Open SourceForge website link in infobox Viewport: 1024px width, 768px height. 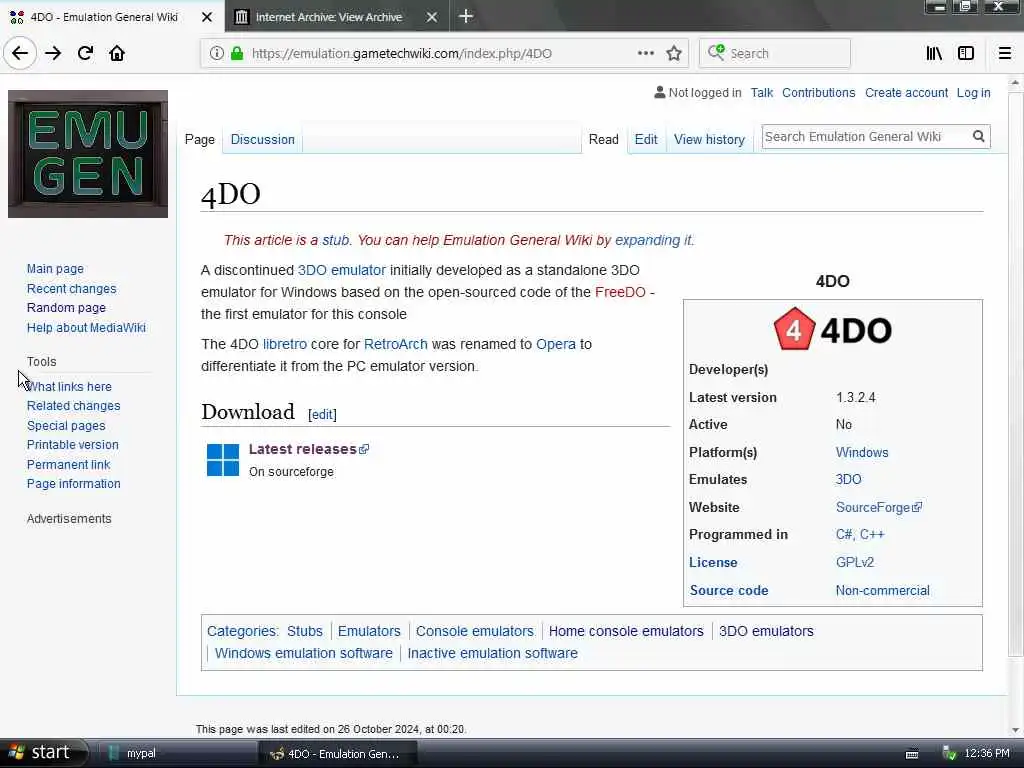878,507
